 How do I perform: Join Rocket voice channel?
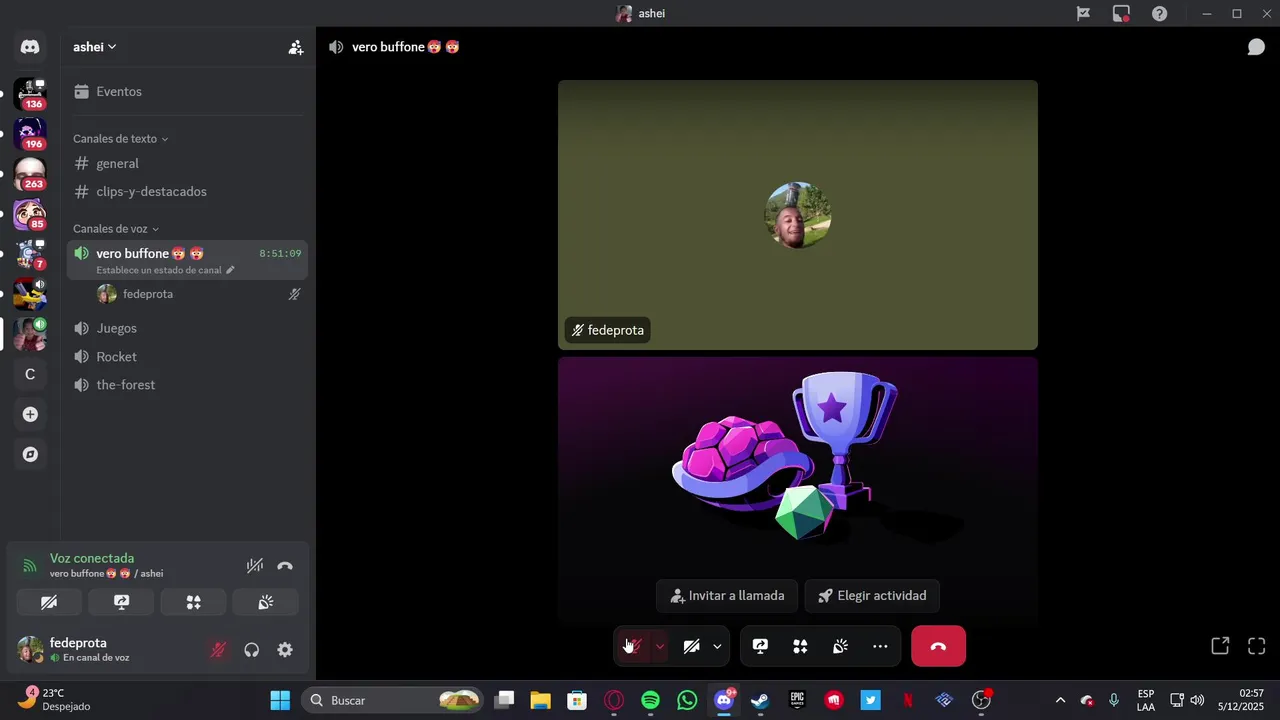188,356
